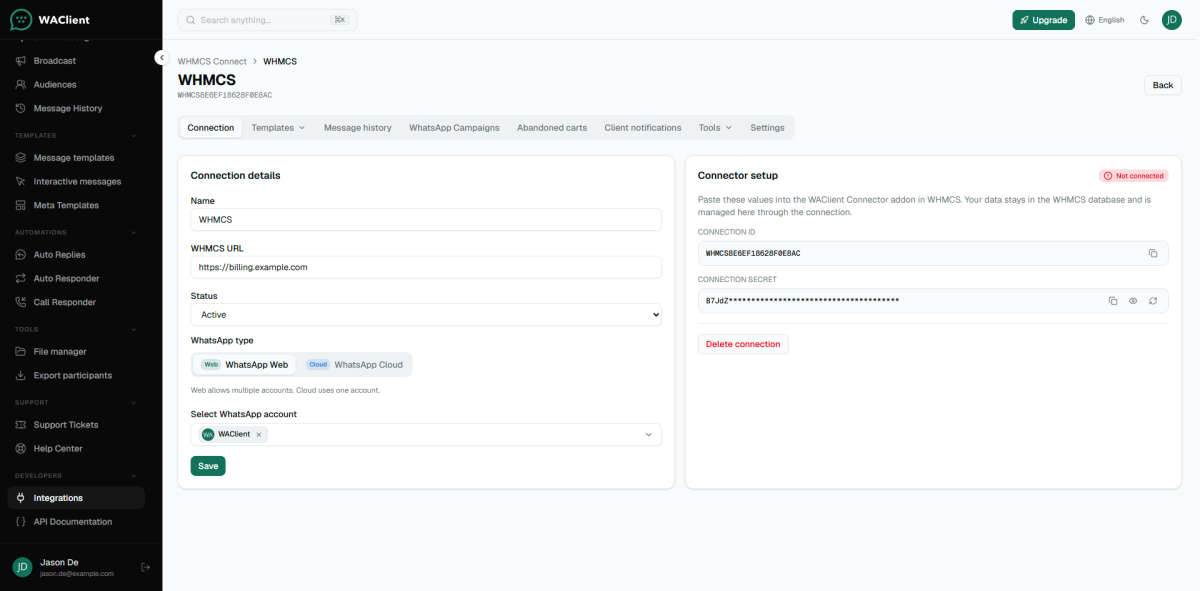Open the Message History icon
The width and height of the screenshot is (1200, 591).
click(21, 109)
